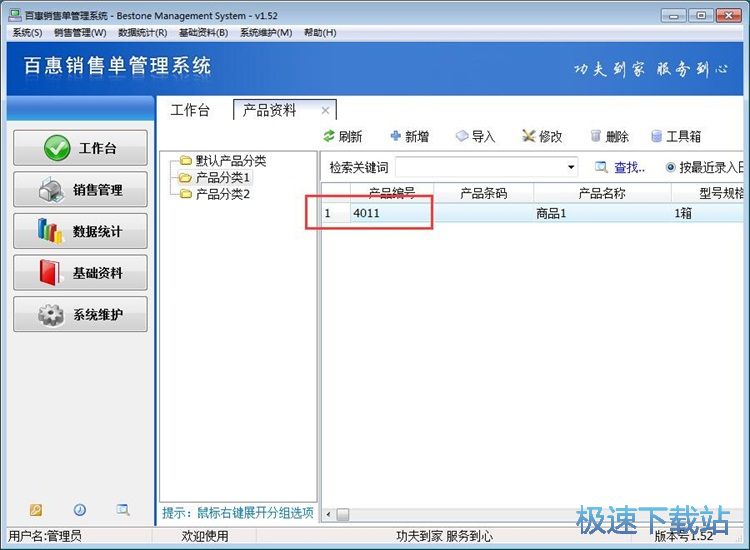The height and width of the screenshot is (550, 750).
Task: Open the 检索关键词 dropdown arrow
Action: (x=571, y=167)
